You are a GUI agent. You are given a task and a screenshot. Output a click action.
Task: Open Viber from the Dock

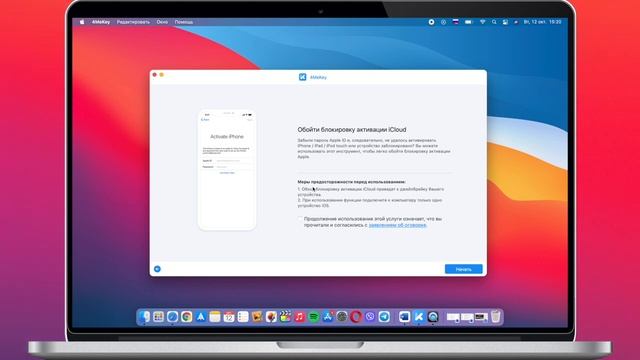coord(370,316)
